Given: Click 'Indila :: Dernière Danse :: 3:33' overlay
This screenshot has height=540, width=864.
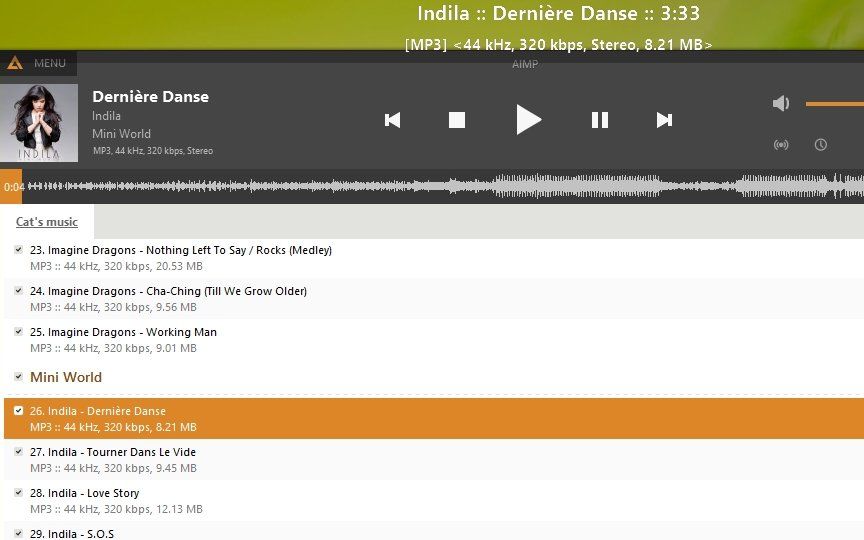Looking at the screenshot, I should [x=558, y=13].
